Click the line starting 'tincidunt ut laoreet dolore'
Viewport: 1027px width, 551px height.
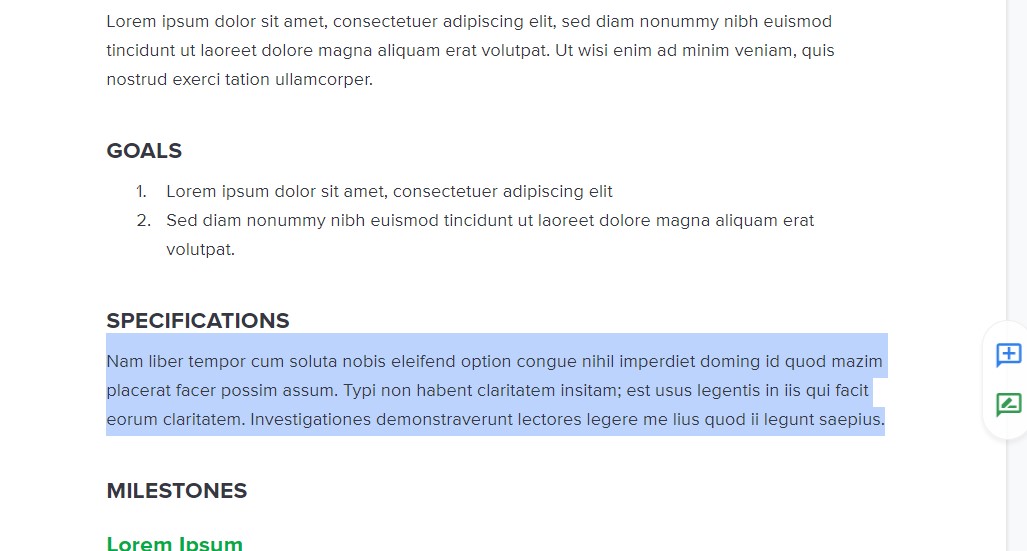coord(470,50)
